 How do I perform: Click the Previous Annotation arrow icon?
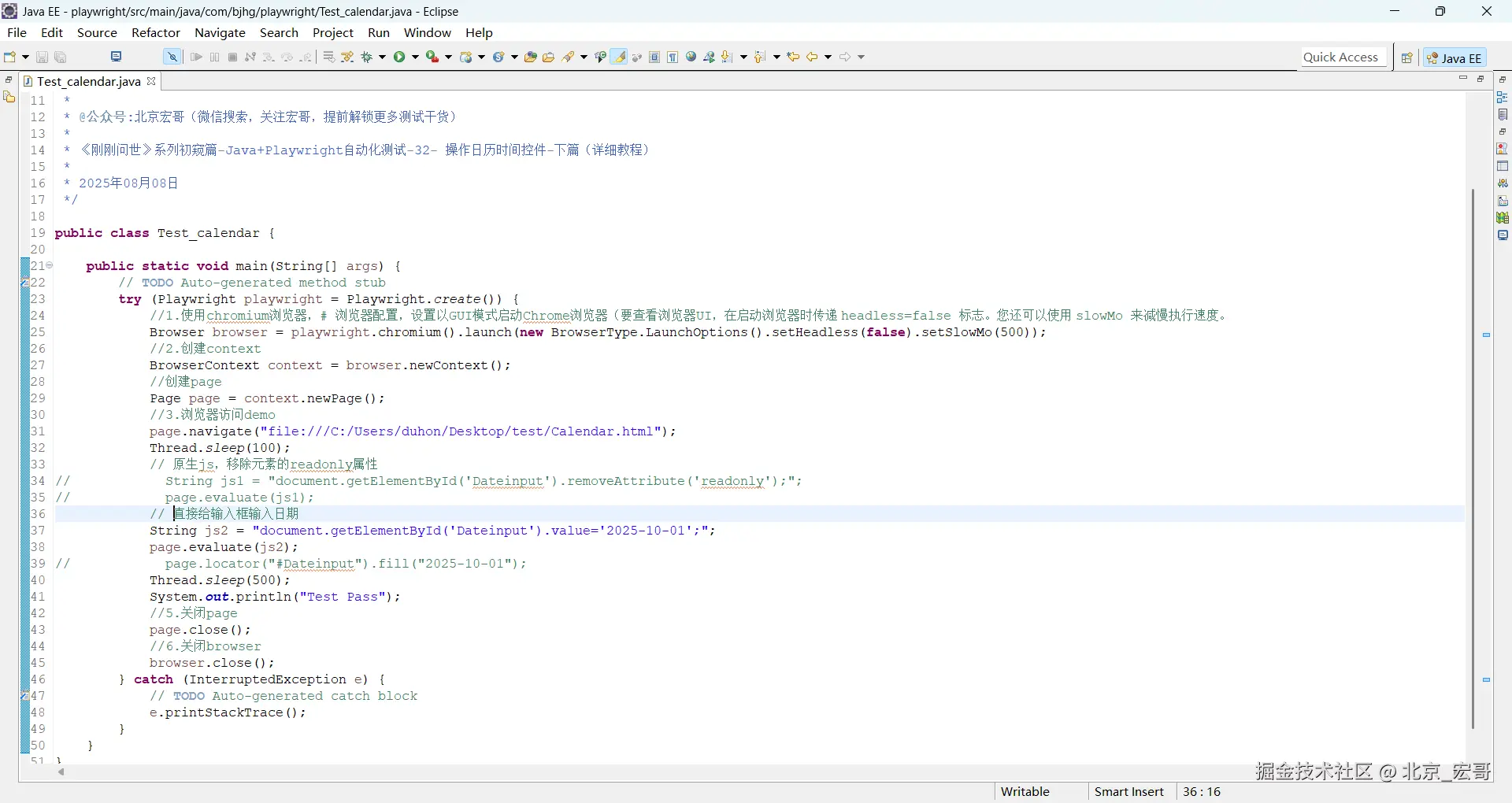(760, 57)
